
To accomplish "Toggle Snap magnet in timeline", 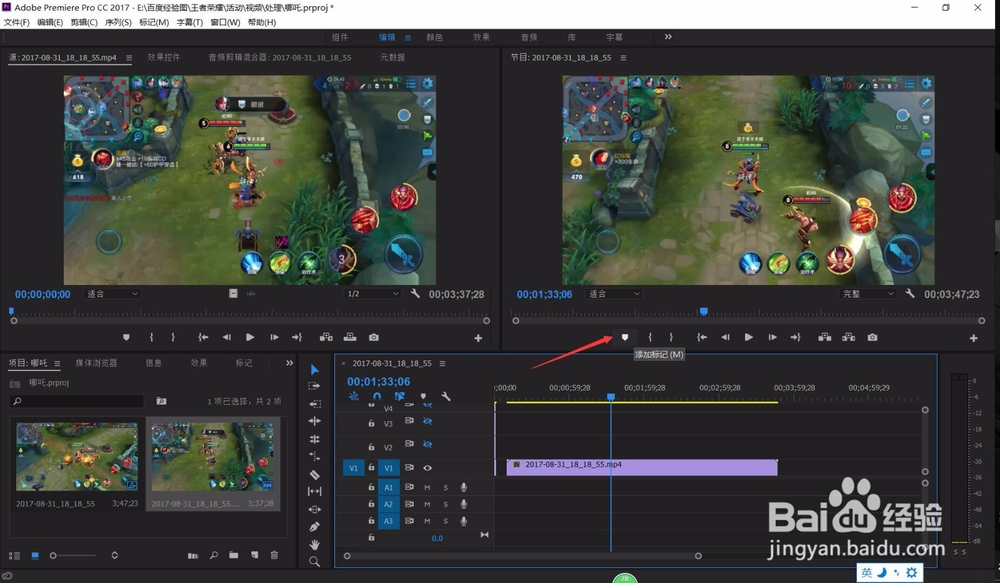I will click(377, 396).
